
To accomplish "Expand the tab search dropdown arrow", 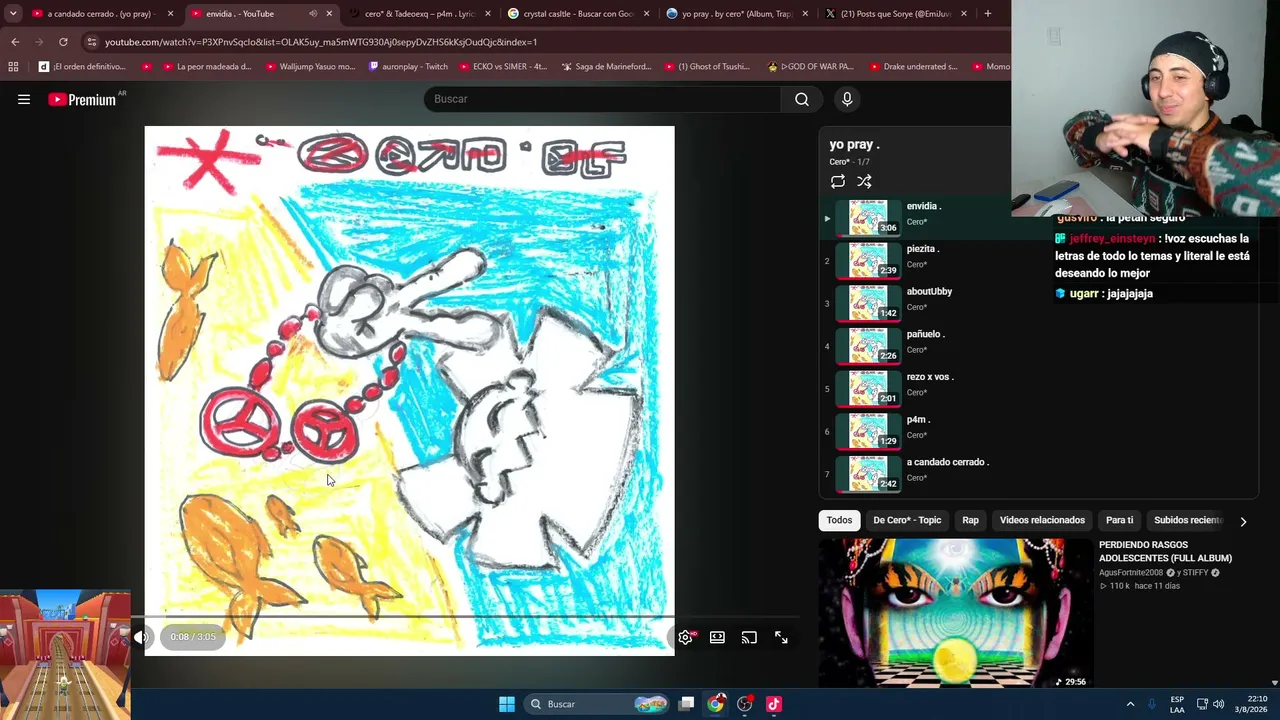I will point(13,14).
